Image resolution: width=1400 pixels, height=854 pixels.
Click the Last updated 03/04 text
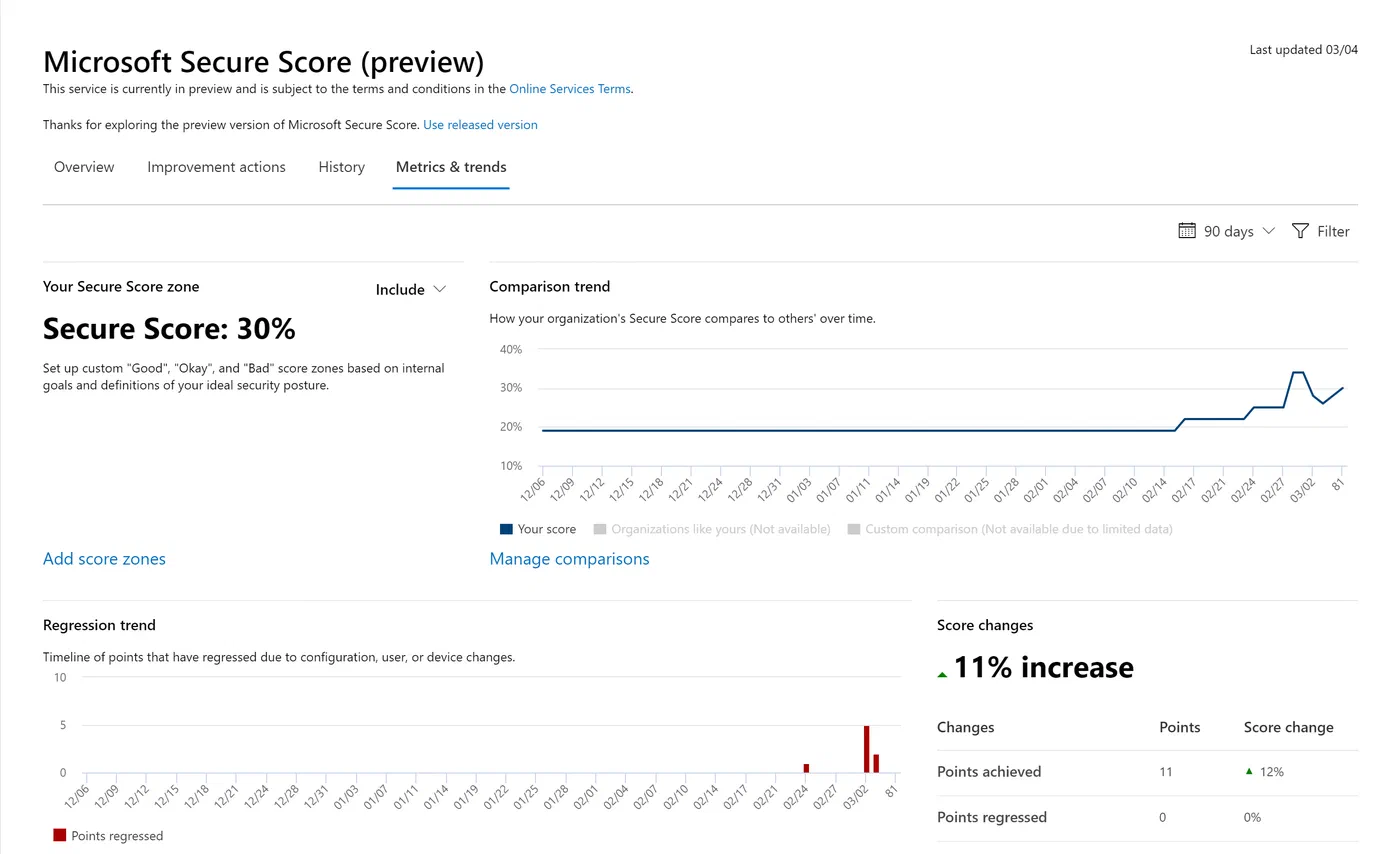pos(1304,50)
